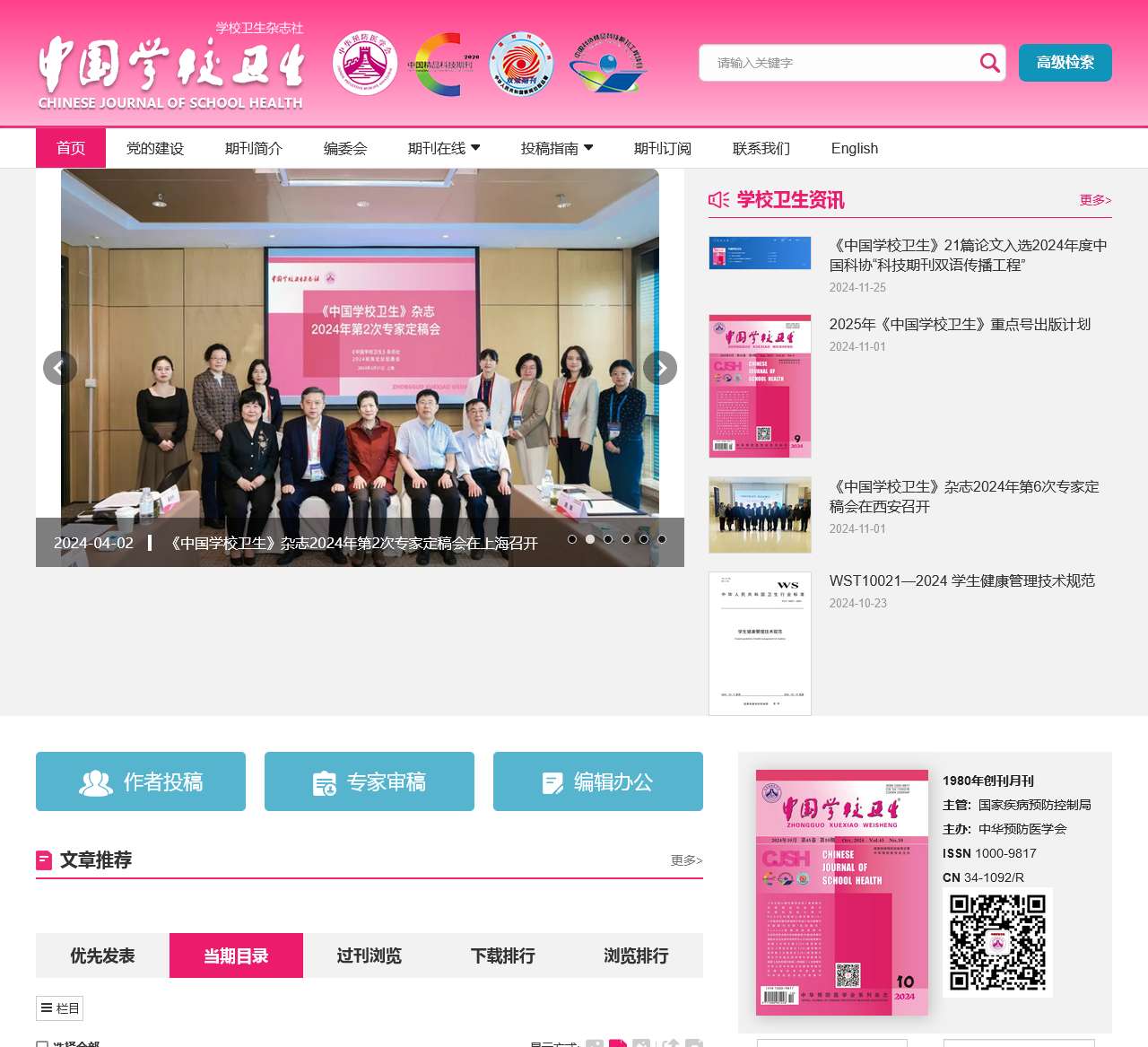Viewport: 1148px width, 1047px height.
Task: Select the sixth carousel dot indicator
Action: [x=662, y=539]
